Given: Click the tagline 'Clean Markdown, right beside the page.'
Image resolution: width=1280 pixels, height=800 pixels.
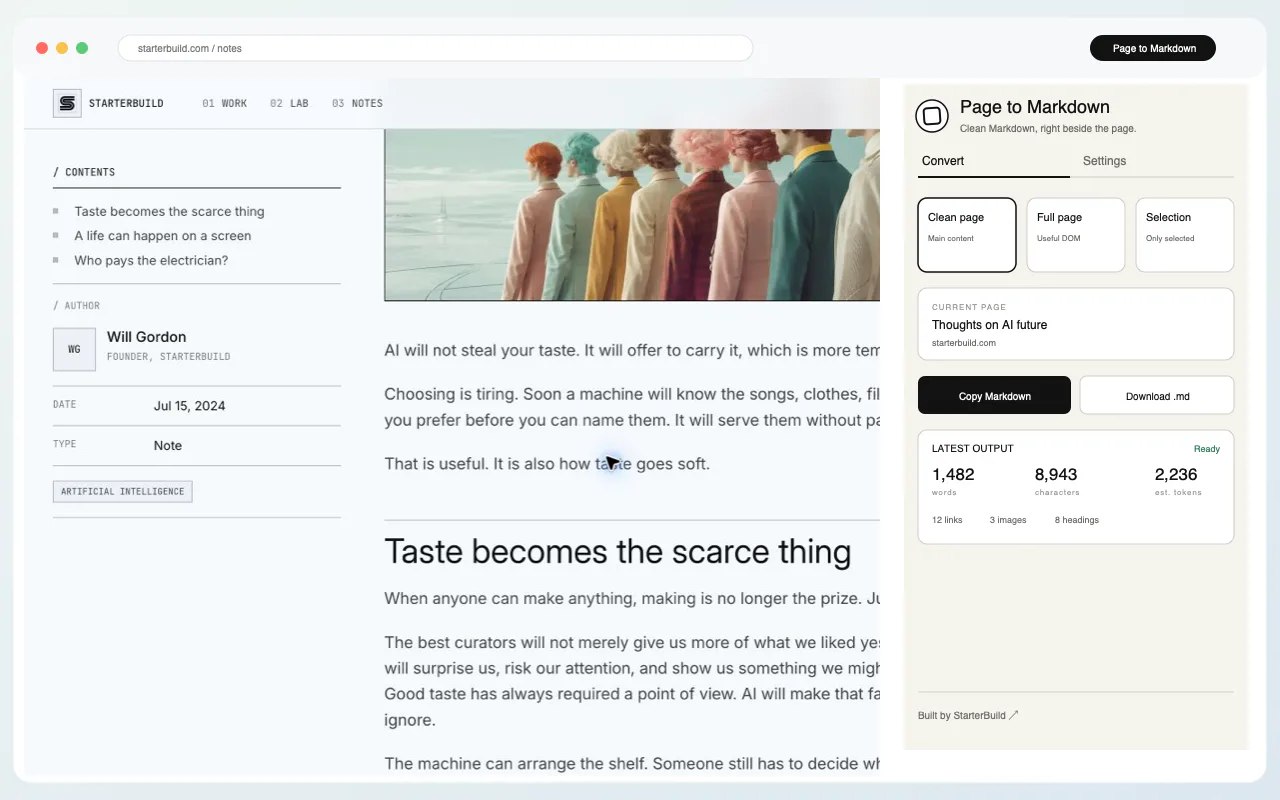Looking at the screenshot, I should tap(1048, 129).
